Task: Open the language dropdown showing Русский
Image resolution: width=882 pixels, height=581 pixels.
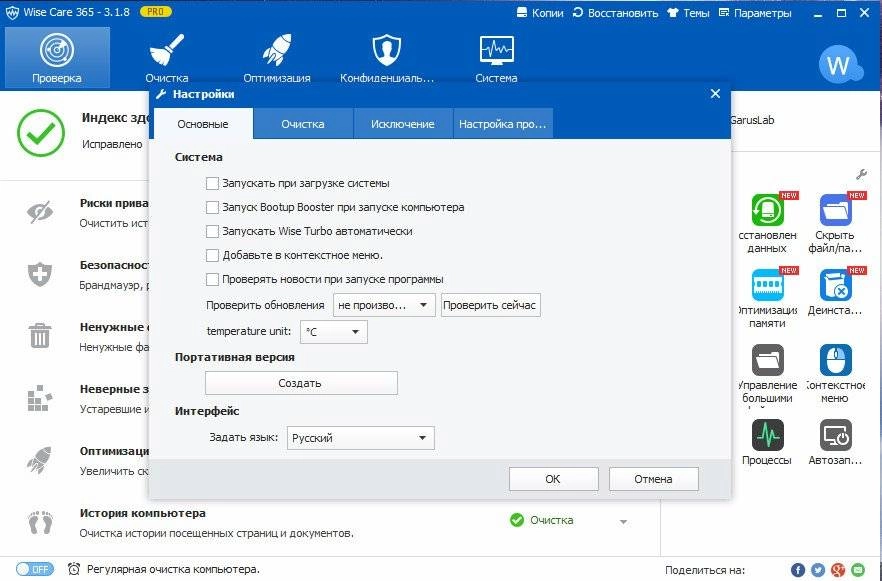Action: pos(361,438)
